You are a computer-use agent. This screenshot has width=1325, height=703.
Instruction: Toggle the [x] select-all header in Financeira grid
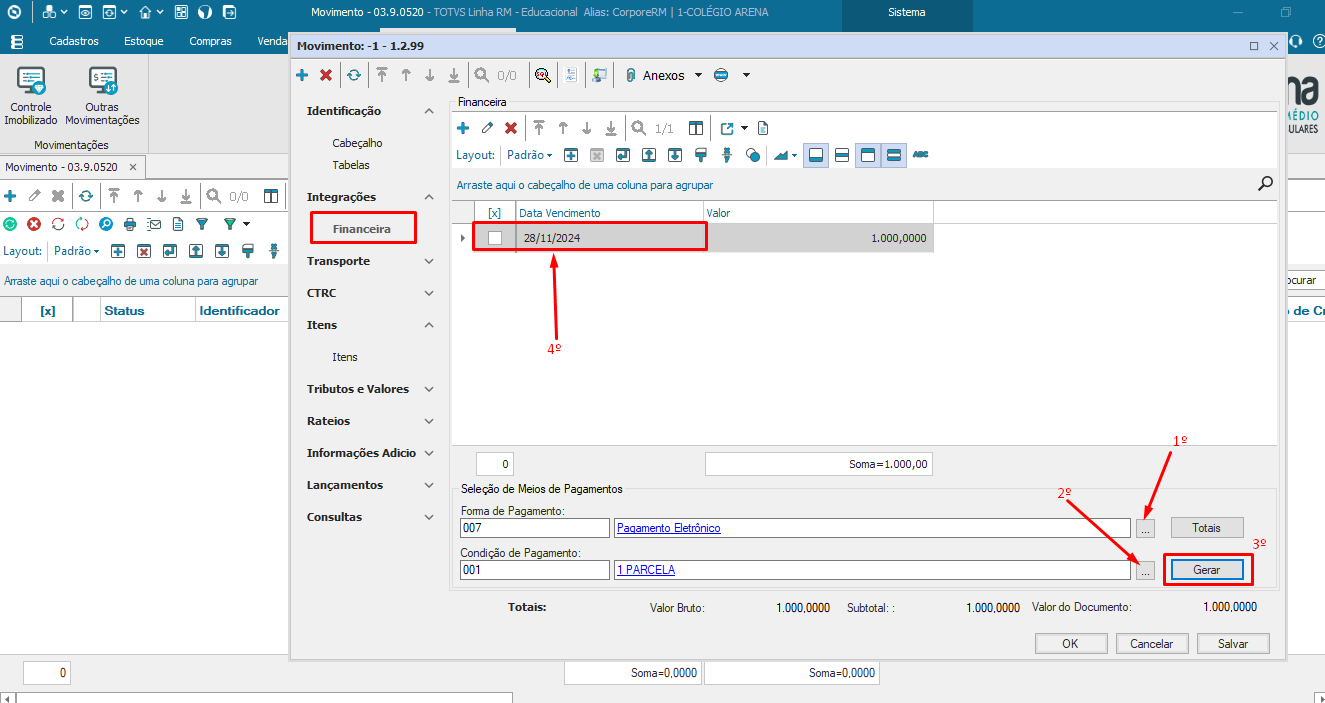click(x=494, y=213)
